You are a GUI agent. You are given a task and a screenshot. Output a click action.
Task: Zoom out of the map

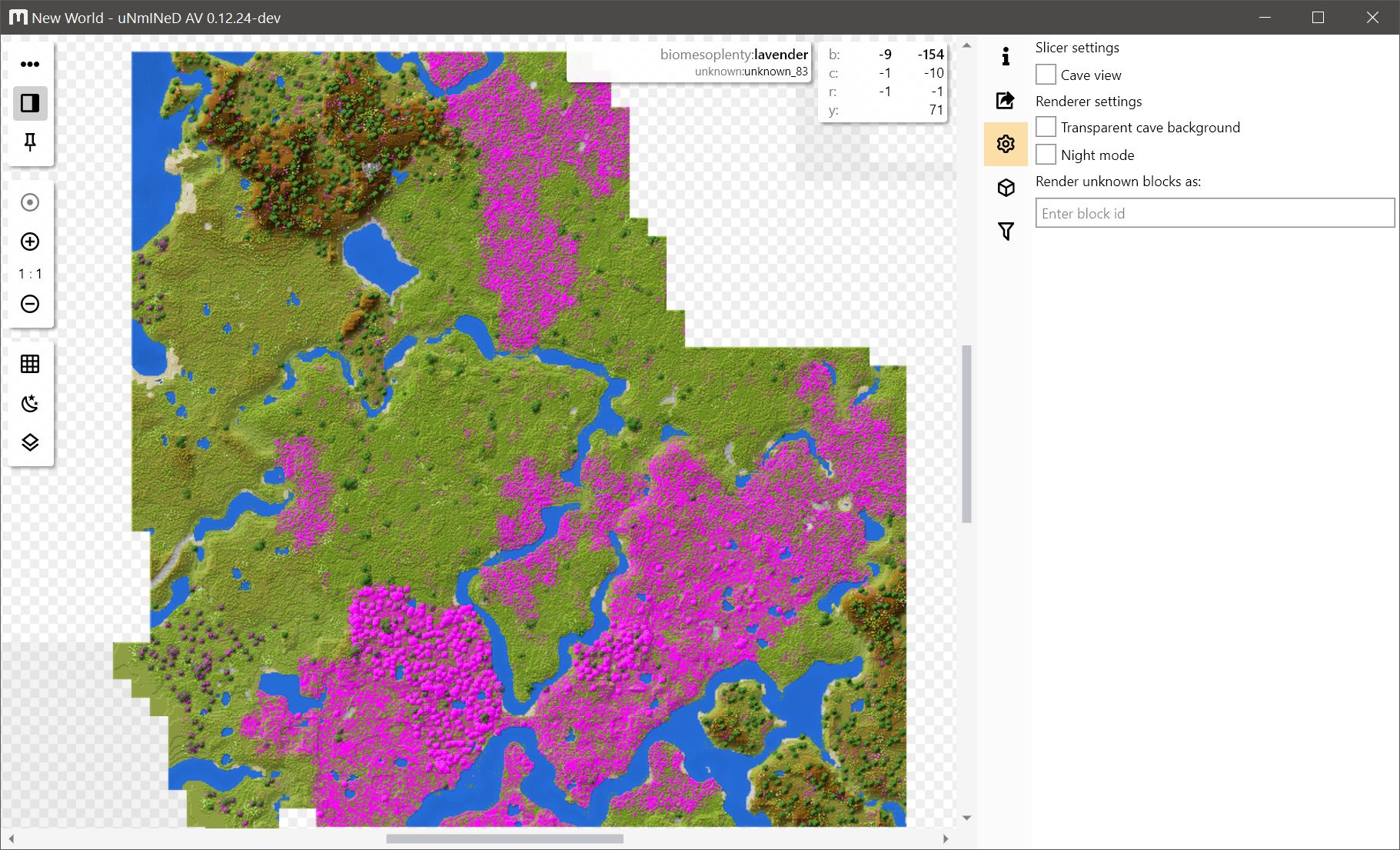click(30, 305)
